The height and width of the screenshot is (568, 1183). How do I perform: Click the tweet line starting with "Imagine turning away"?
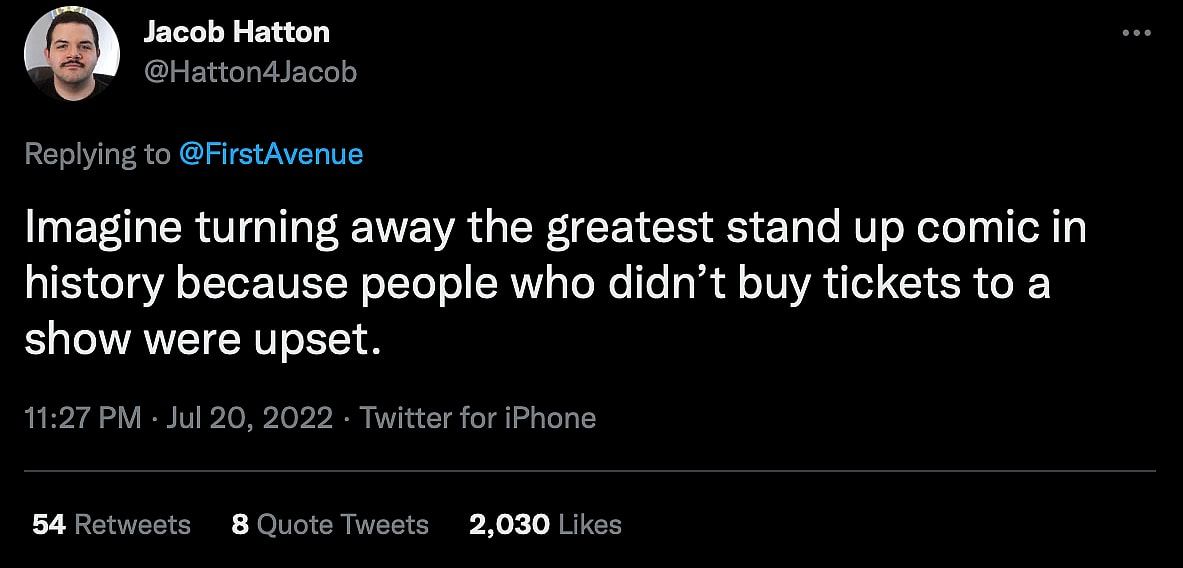tap(554, 229)
